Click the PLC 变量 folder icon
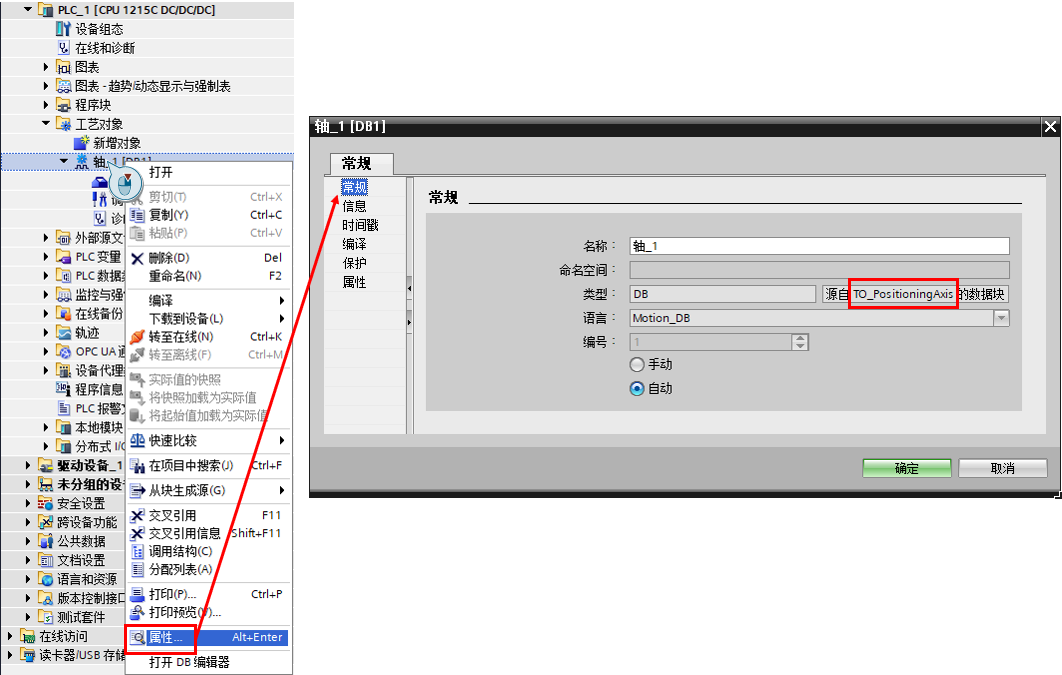Image resolution: width=1062 pixels, height=675 pixels. coord(64,256)
